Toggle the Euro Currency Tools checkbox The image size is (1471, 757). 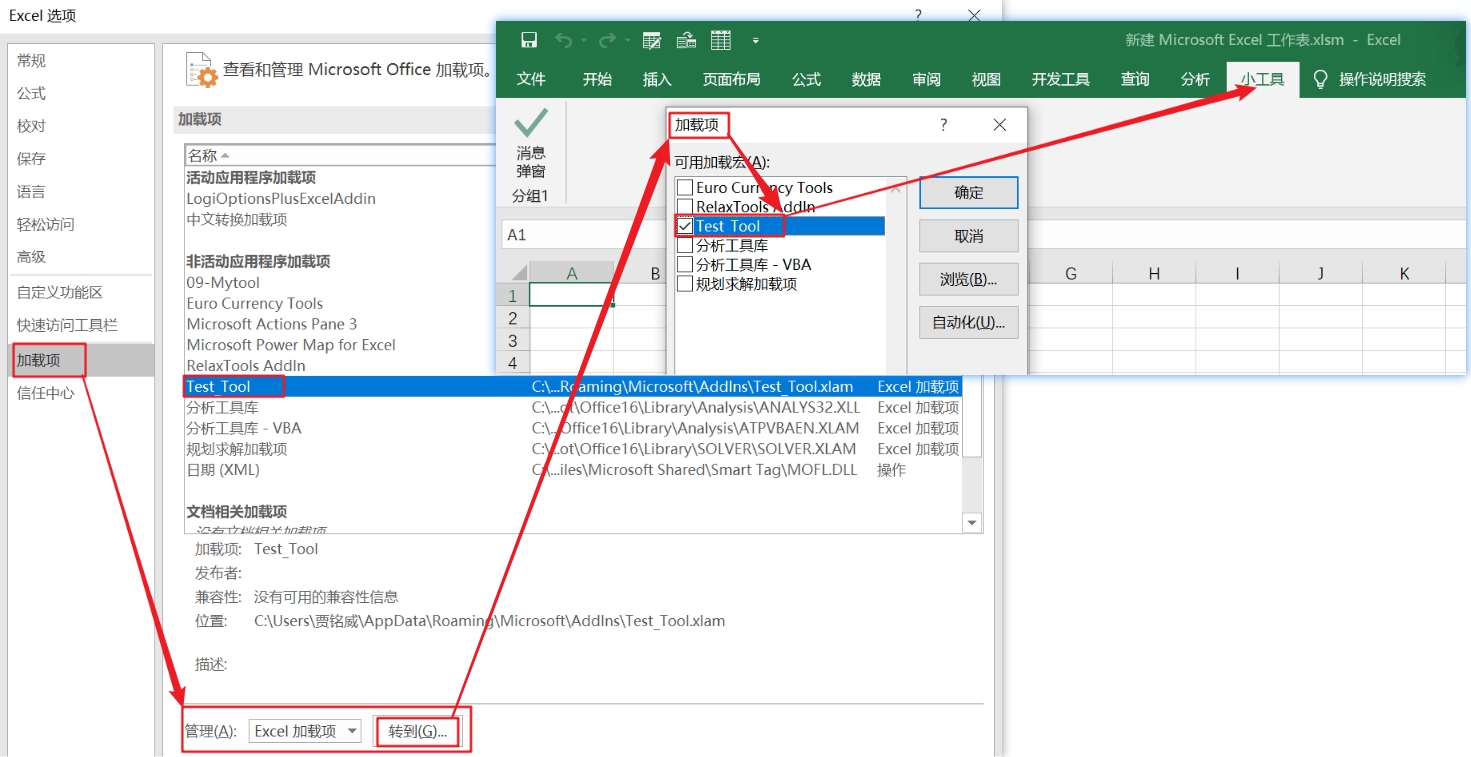(x=685, y=187)
